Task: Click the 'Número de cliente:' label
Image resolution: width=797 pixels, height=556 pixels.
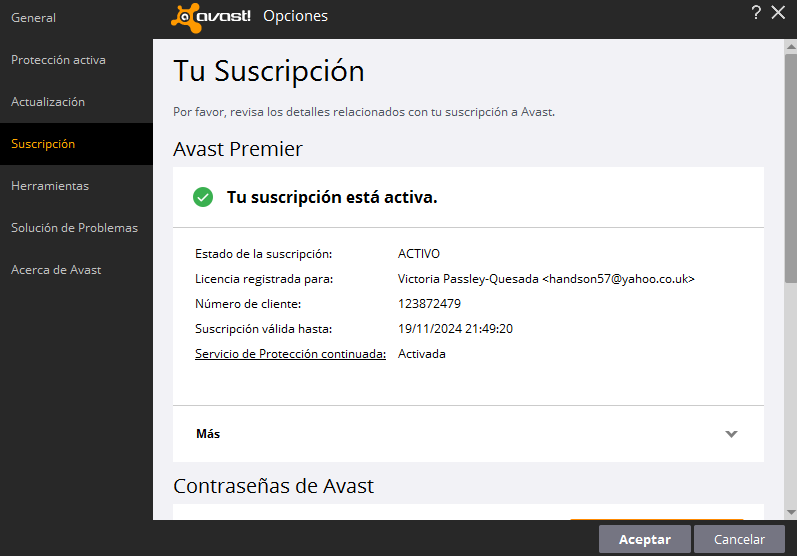Action: point(248,304)
